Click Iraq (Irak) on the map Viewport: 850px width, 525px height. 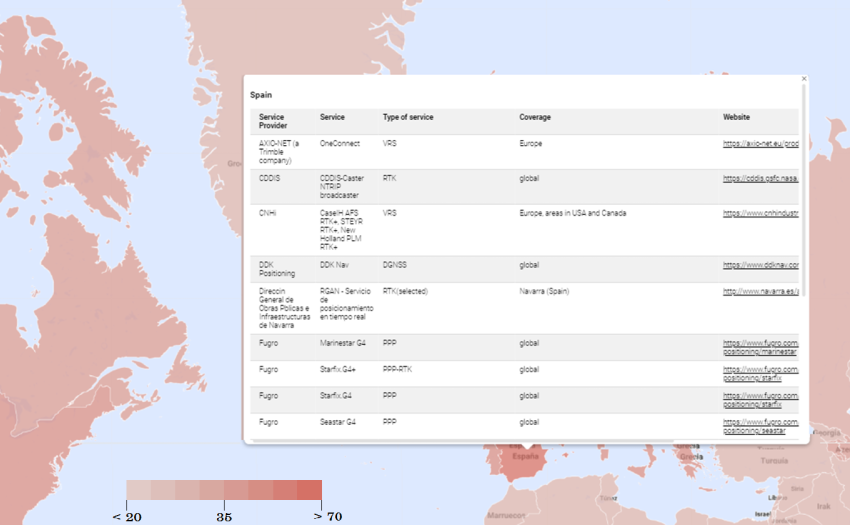pos(823,506)
